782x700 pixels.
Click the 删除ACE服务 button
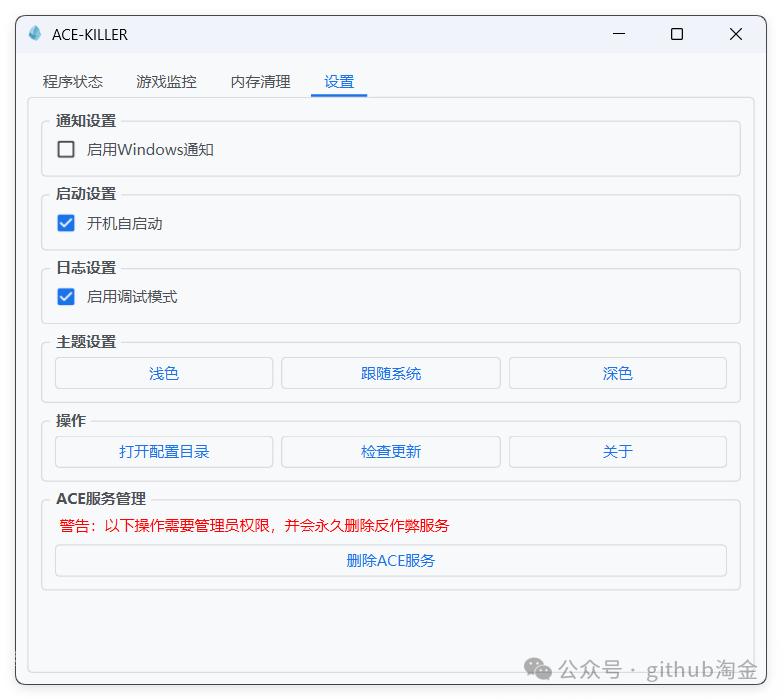click(391, 560)
